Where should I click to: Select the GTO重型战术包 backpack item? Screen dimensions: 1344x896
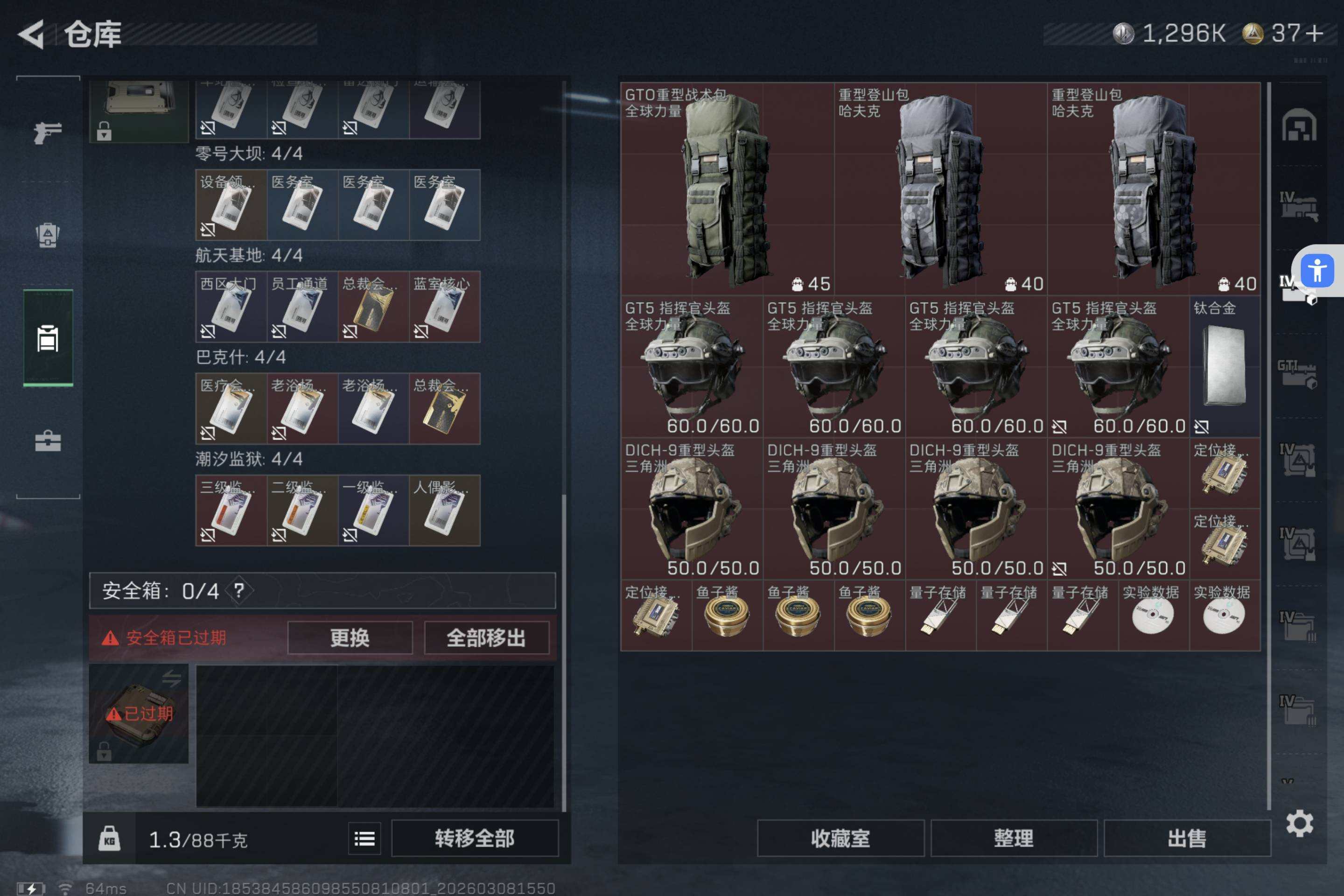pyautogui.click(x=727, y=189)
